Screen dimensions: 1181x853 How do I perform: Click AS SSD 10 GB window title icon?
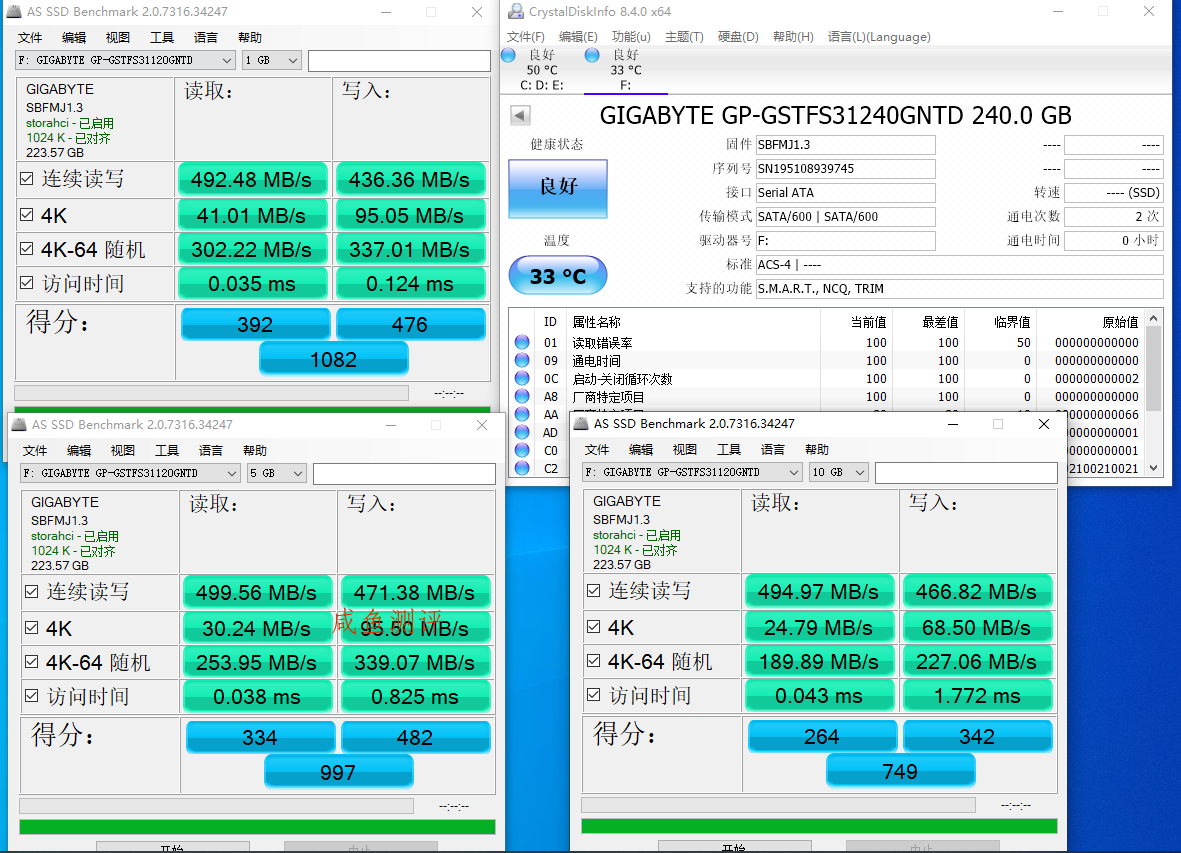click(x=581, y=424)
